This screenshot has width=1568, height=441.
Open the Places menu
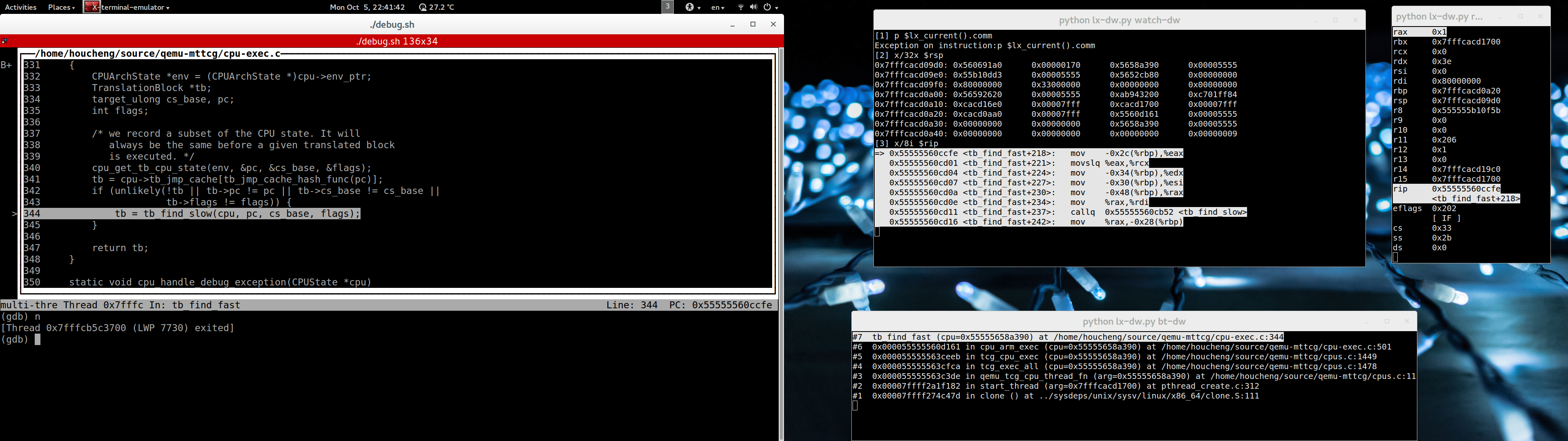(61, 7)
